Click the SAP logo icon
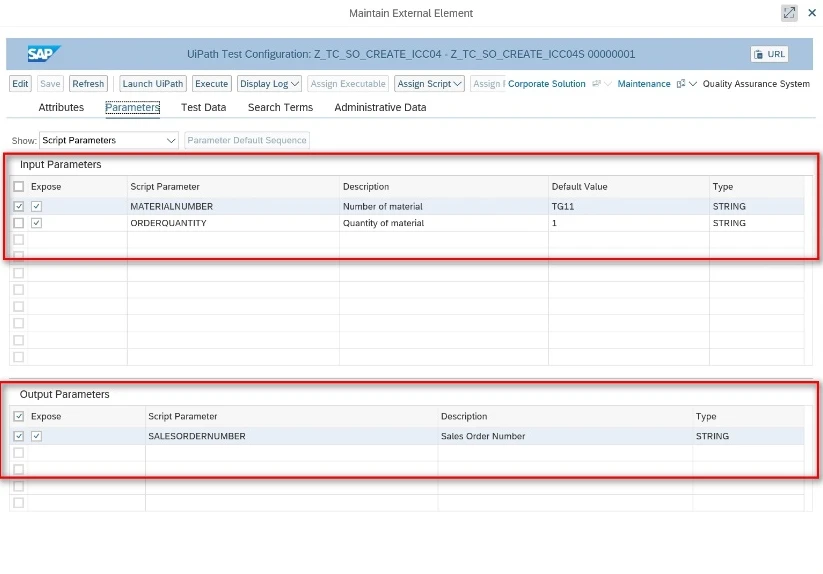Image resolution: width=823 pixels, height=574 pixels. click(x=44, y=54)
